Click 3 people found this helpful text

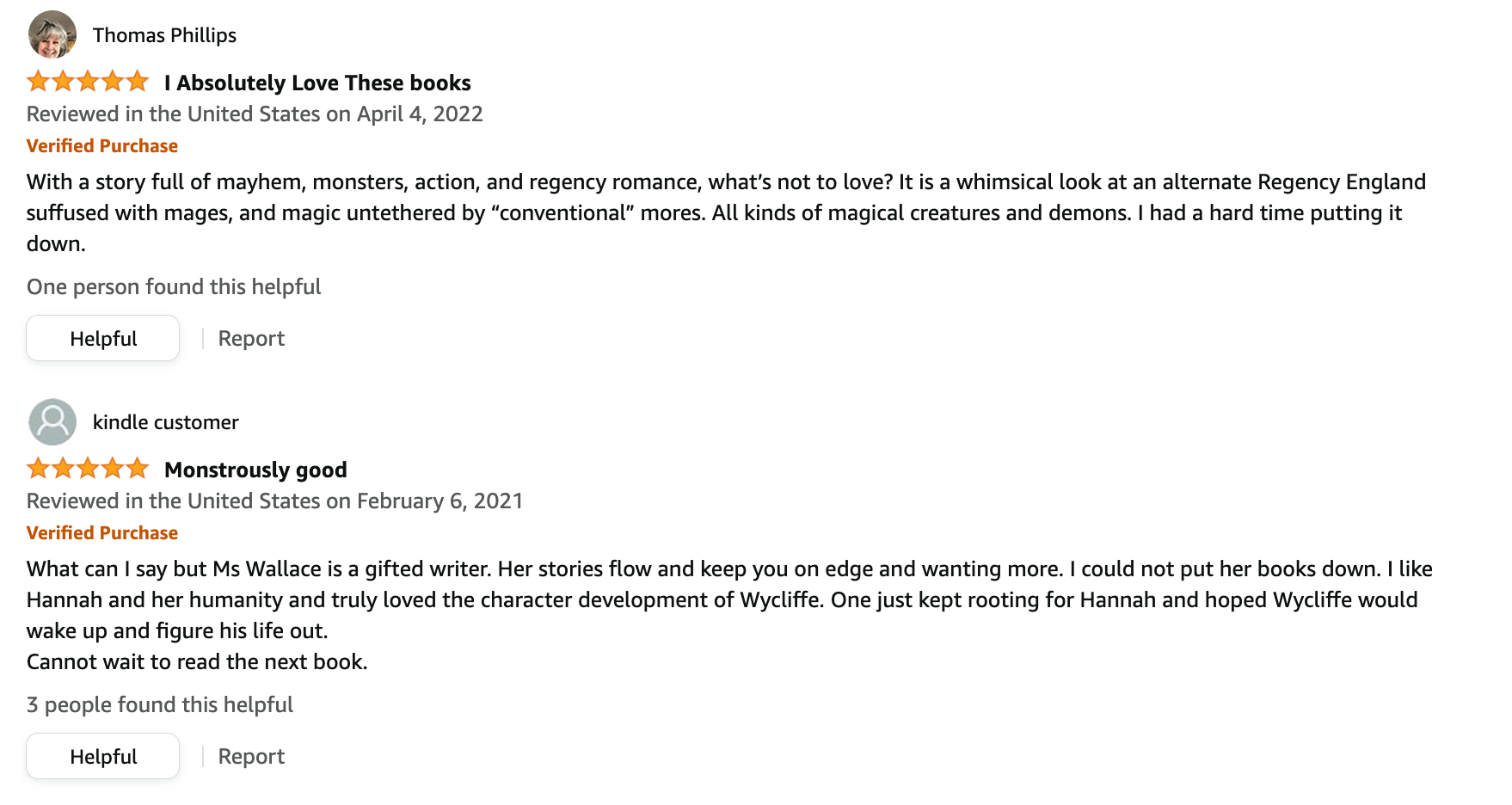[160, 704]
